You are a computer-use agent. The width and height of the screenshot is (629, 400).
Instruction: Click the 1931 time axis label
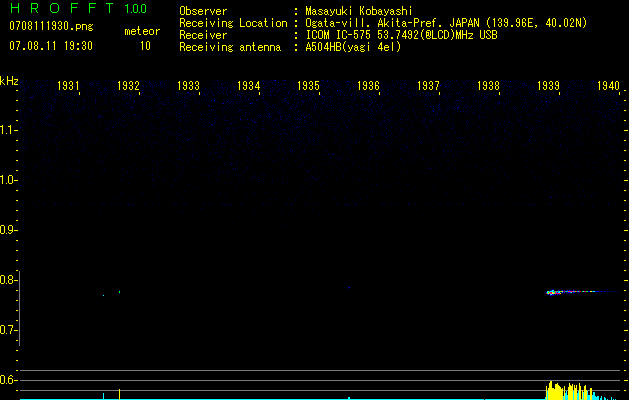(x=68, y=86)
